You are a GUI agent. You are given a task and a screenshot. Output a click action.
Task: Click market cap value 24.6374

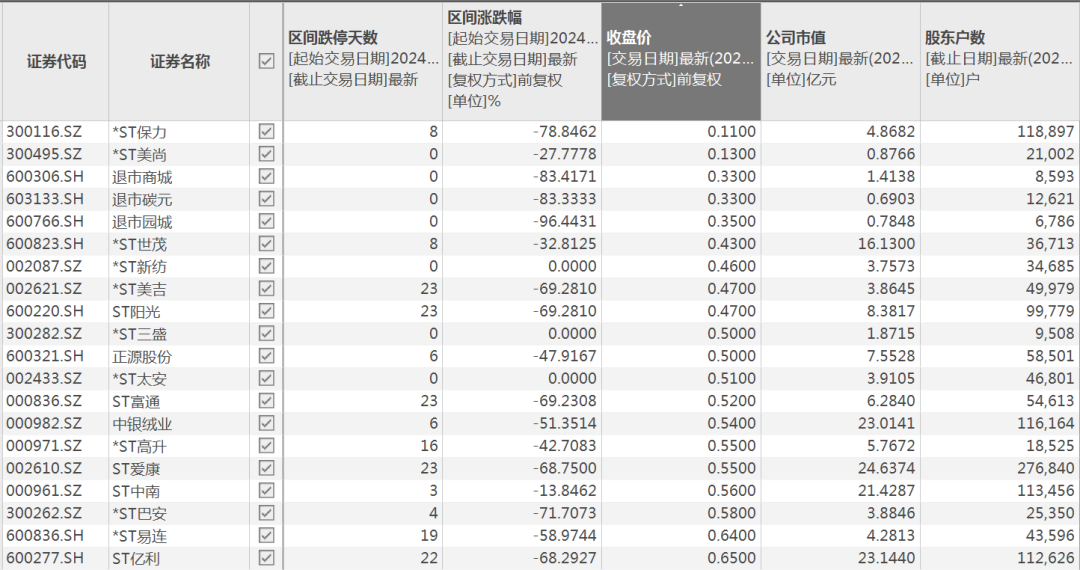(886, 468)
